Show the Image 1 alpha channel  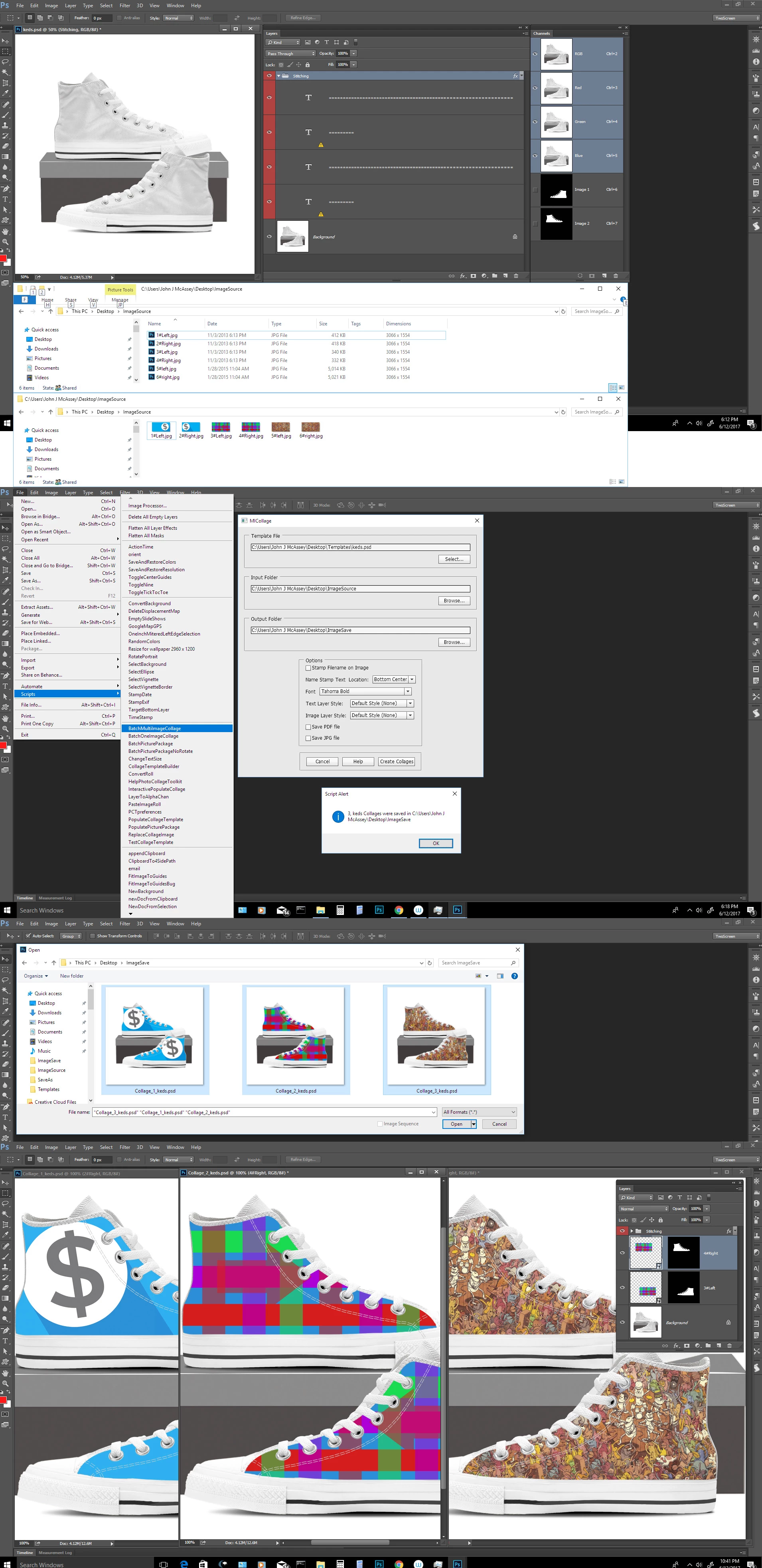click(x=535, y=189)
